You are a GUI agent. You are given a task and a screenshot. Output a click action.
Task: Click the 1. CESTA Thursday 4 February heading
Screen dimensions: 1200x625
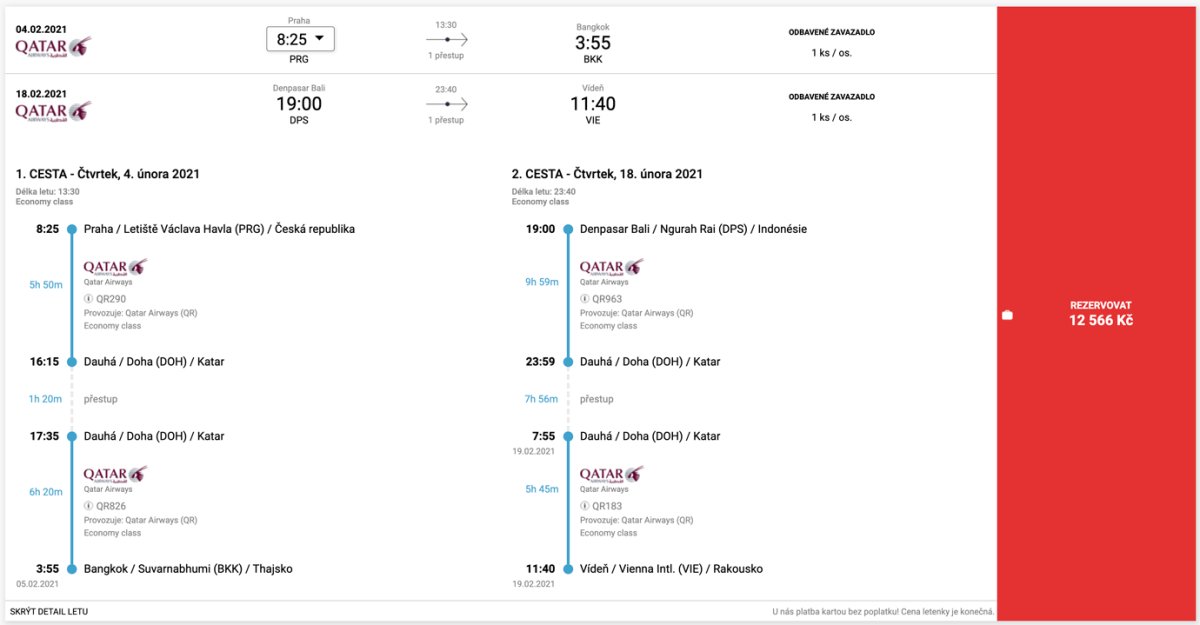point(108,174)
